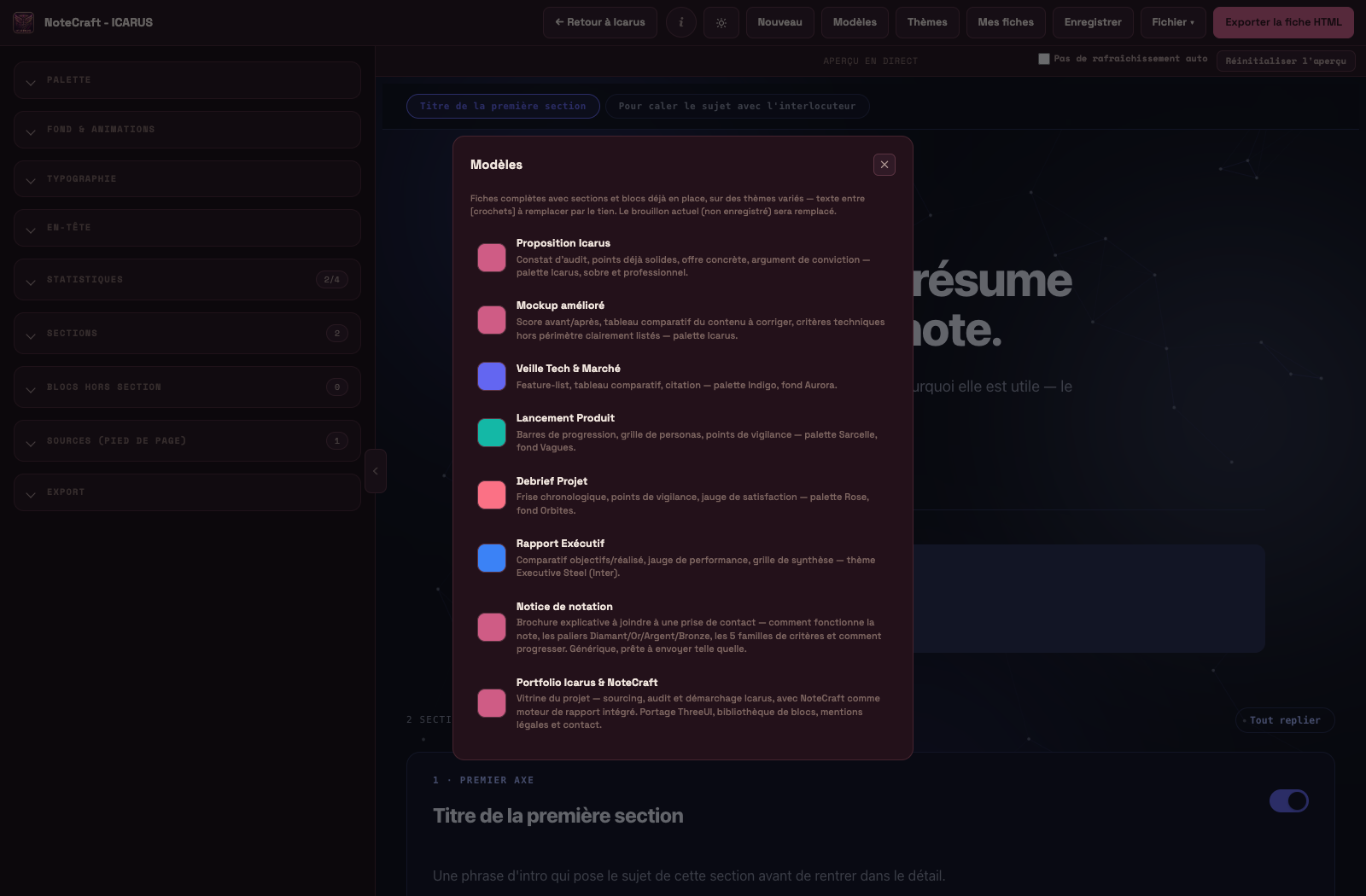
Task: Open the Thèmes menu
Action: (x=927, y=22)
